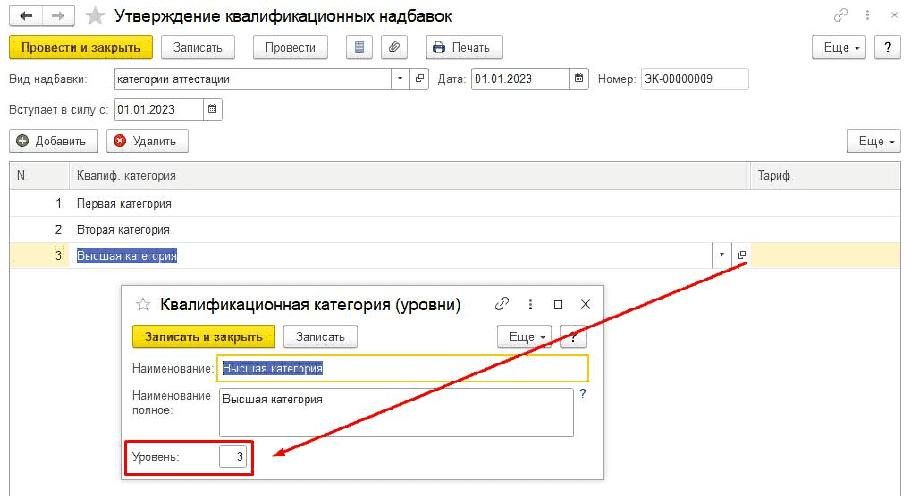Open calendar for Вступает в силу с
The image size is (904, 498).
[x=212, y=110]
